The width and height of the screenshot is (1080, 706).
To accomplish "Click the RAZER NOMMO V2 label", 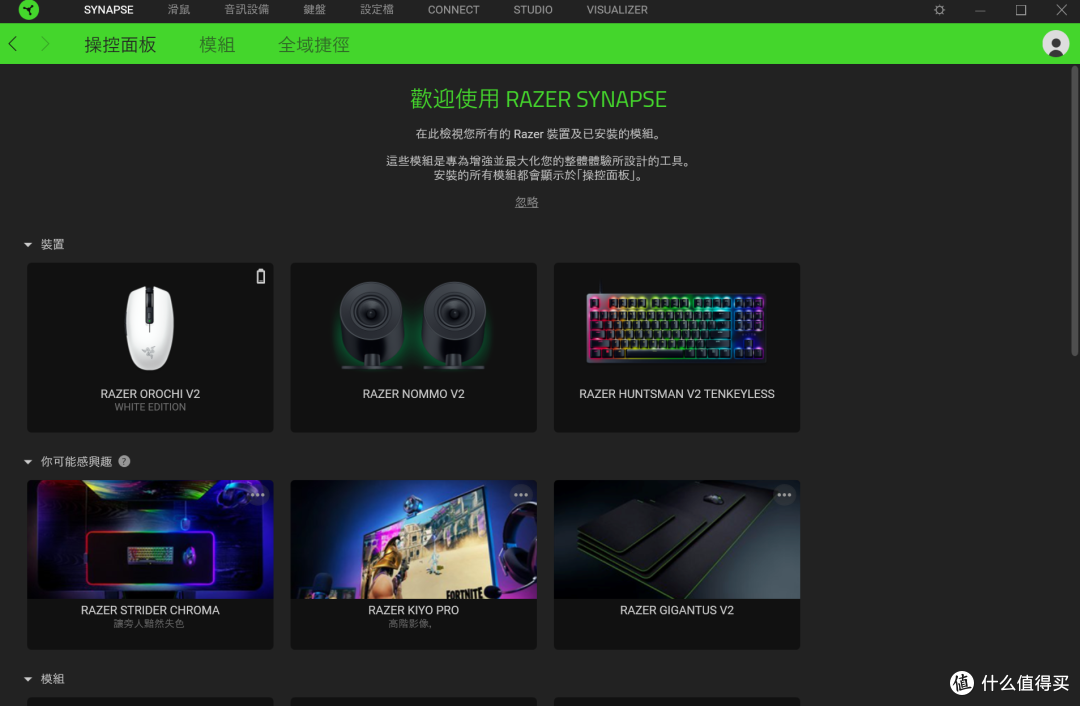I will coord(413,394).
